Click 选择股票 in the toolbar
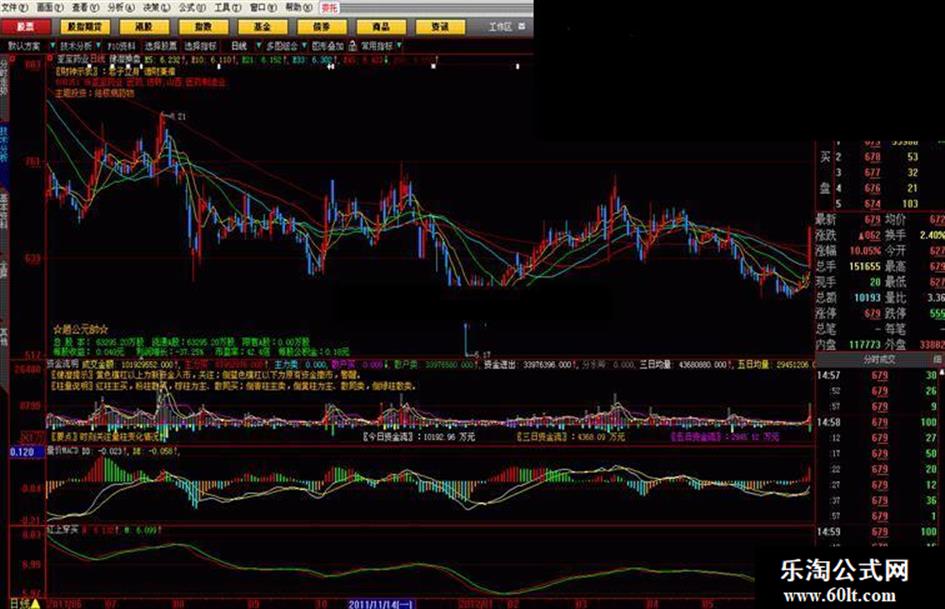Image resolution: width=945 pixels, height=609 pixels. click(x=161, y=46)
